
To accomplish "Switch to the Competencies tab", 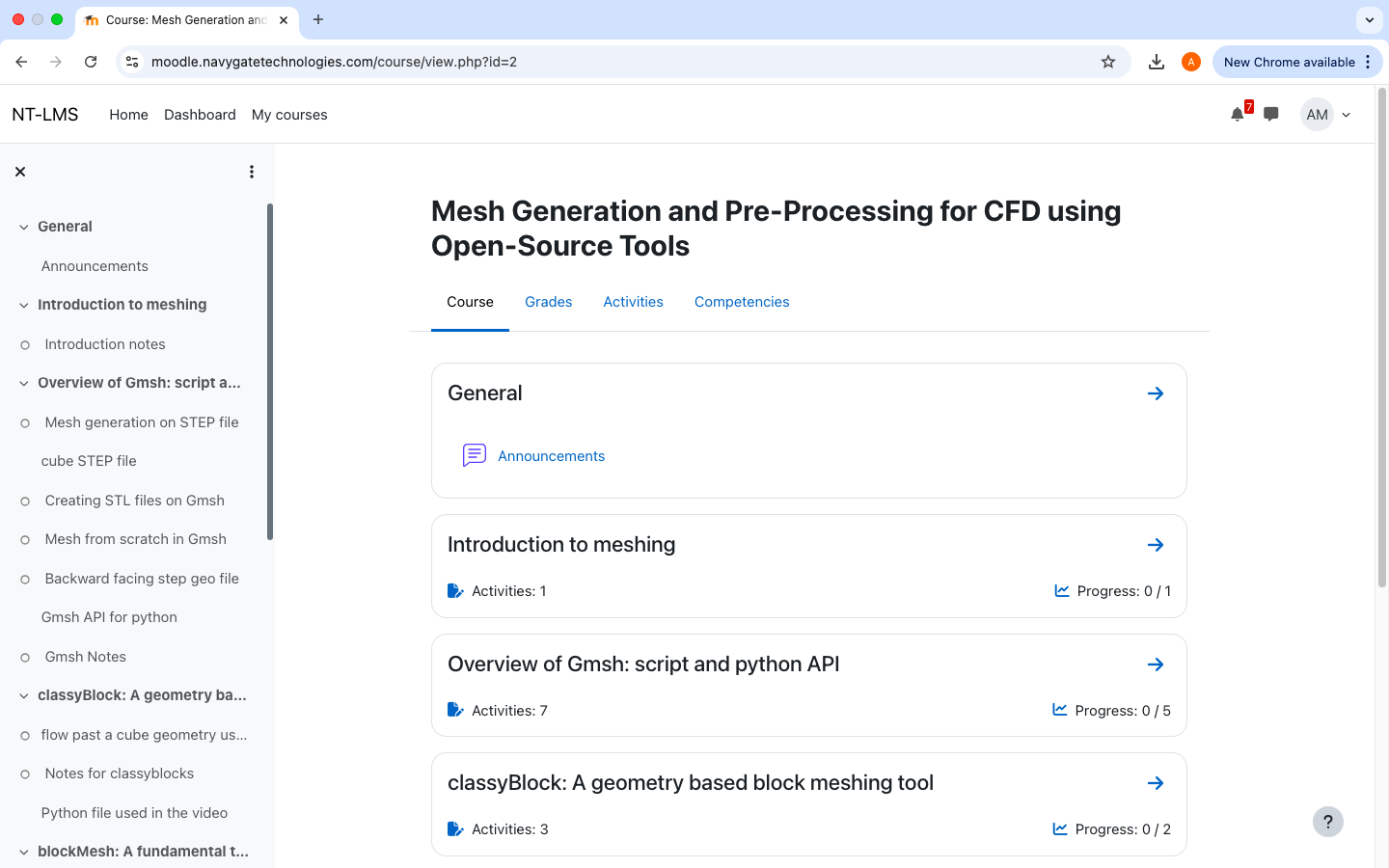I will click(x=741, y=301).
